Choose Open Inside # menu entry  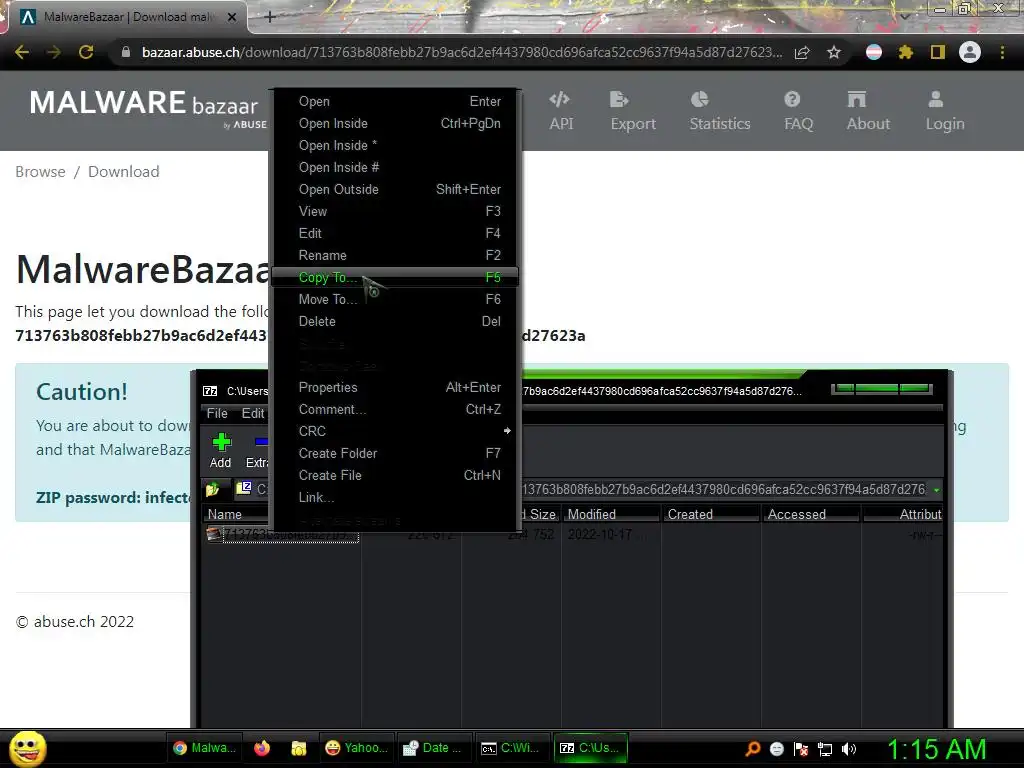(394, 167)
